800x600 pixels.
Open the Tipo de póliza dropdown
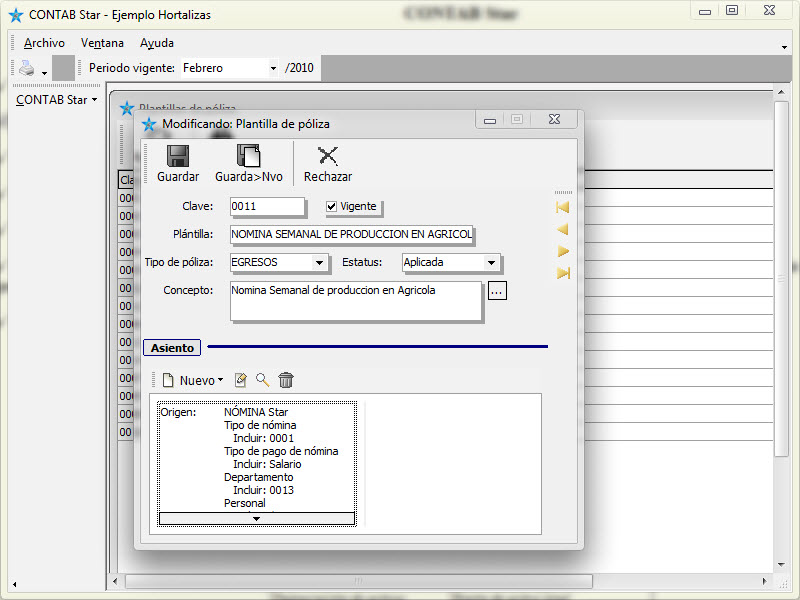click(319, 263)
